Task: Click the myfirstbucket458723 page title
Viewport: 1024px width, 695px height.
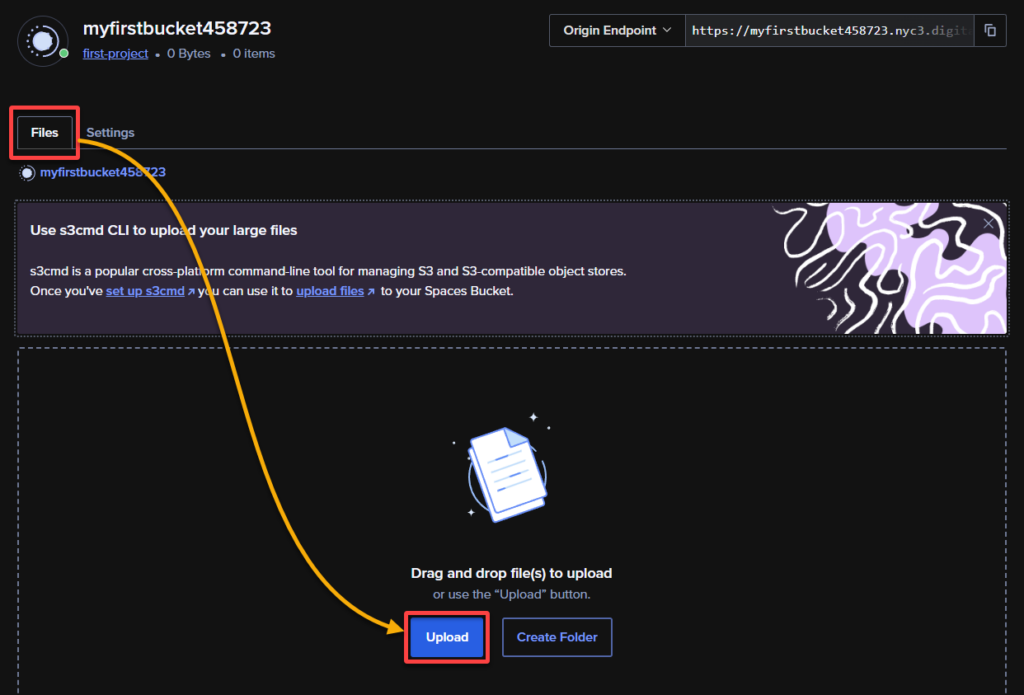Action: pos(177,28)
